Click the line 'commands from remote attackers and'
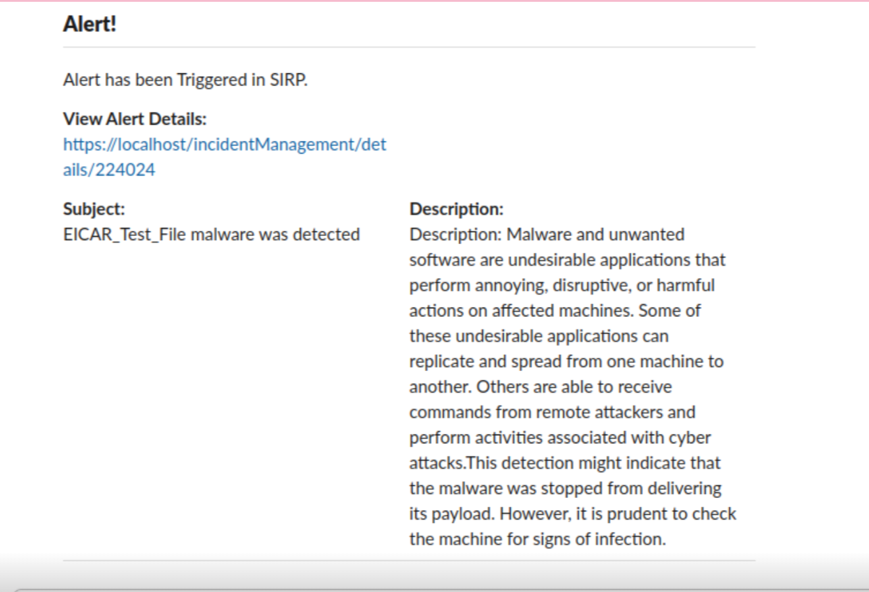Viewport: 869px width, 592px height. point(552,412)
